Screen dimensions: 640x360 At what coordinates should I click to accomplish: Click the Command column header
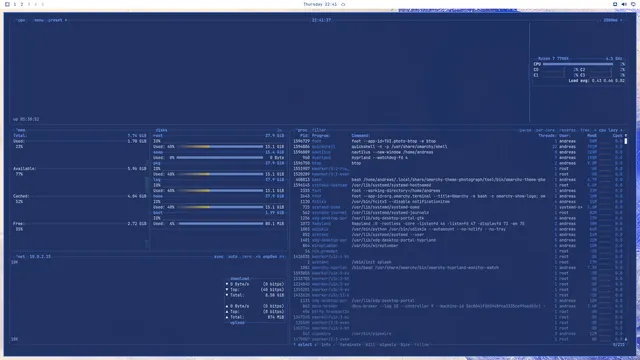tap(361, 136)
